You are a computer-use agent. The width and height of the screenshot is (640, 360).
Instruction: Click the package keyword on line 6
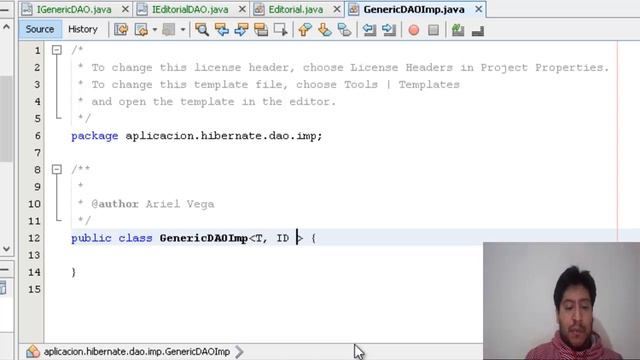[x=95, y=136]
